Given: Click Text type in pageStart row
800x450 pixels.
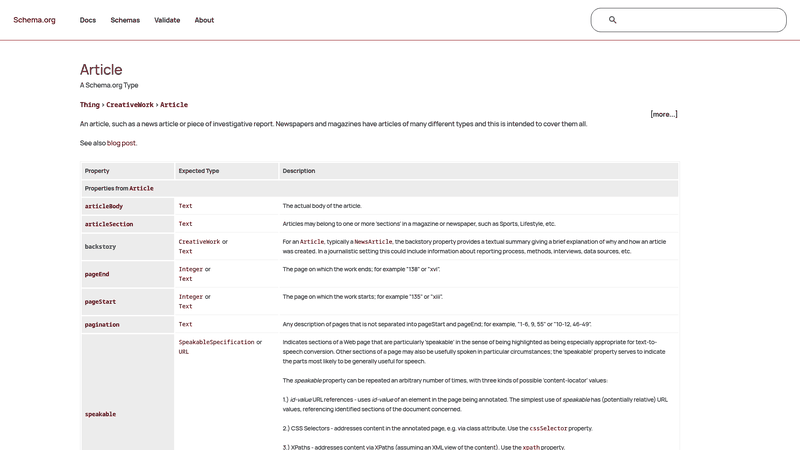Looking at the screenshot, I should pos(185,306).
